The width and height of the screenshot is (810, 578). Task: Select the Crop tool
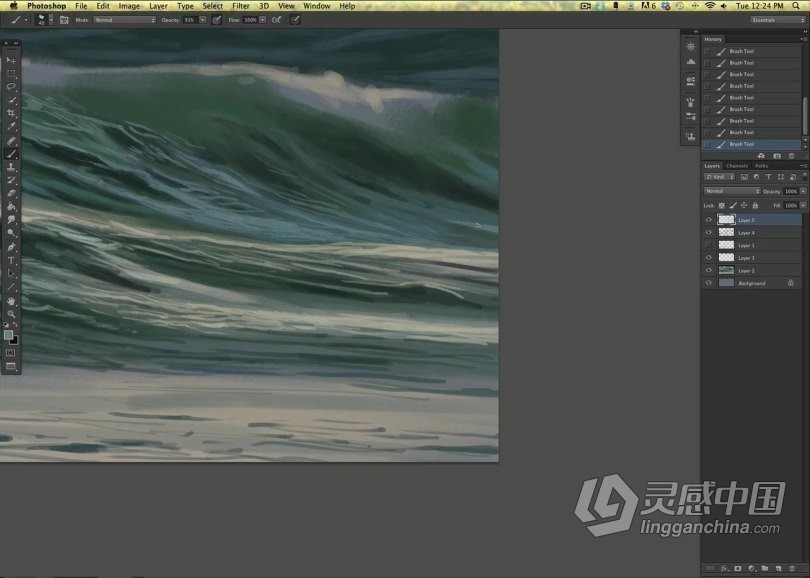(x=11, y=113)
